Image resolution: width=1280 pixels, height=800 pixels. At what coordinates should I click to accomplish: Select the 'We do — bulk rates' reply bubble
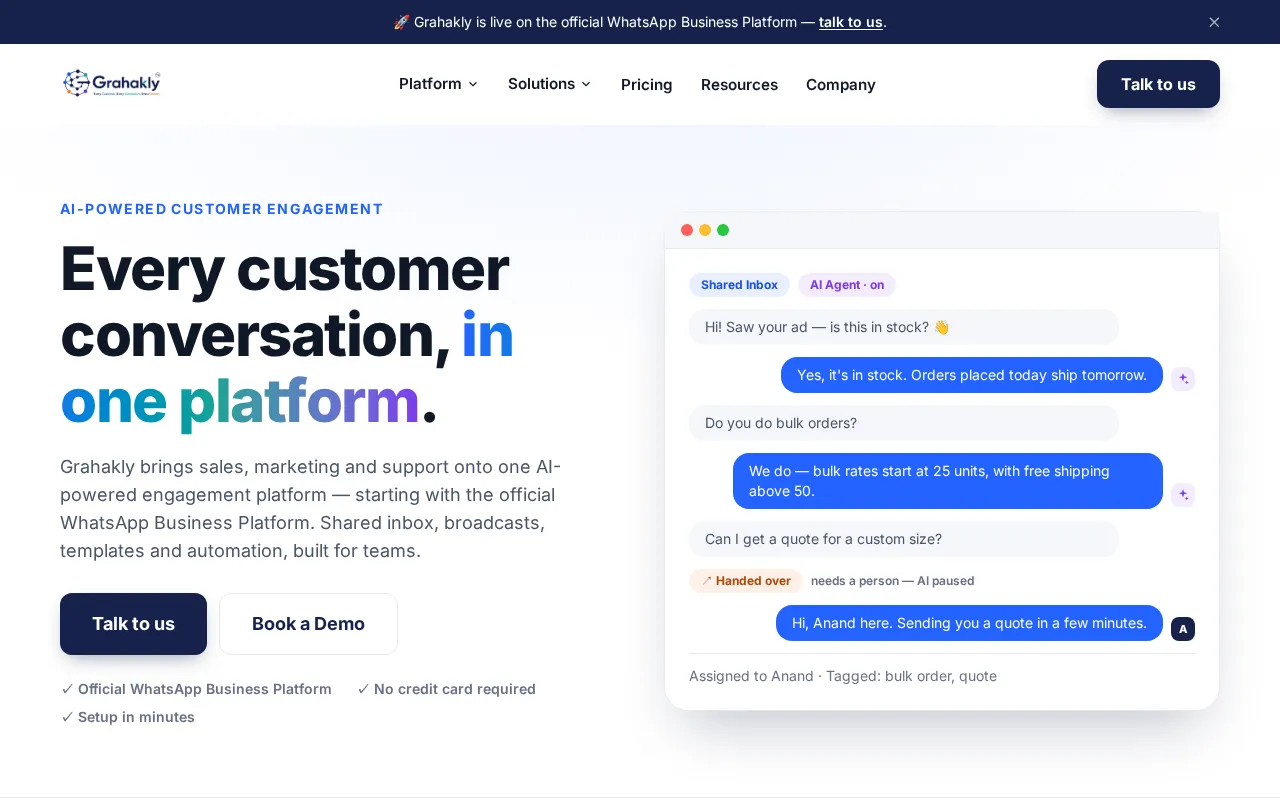(948, 481)
